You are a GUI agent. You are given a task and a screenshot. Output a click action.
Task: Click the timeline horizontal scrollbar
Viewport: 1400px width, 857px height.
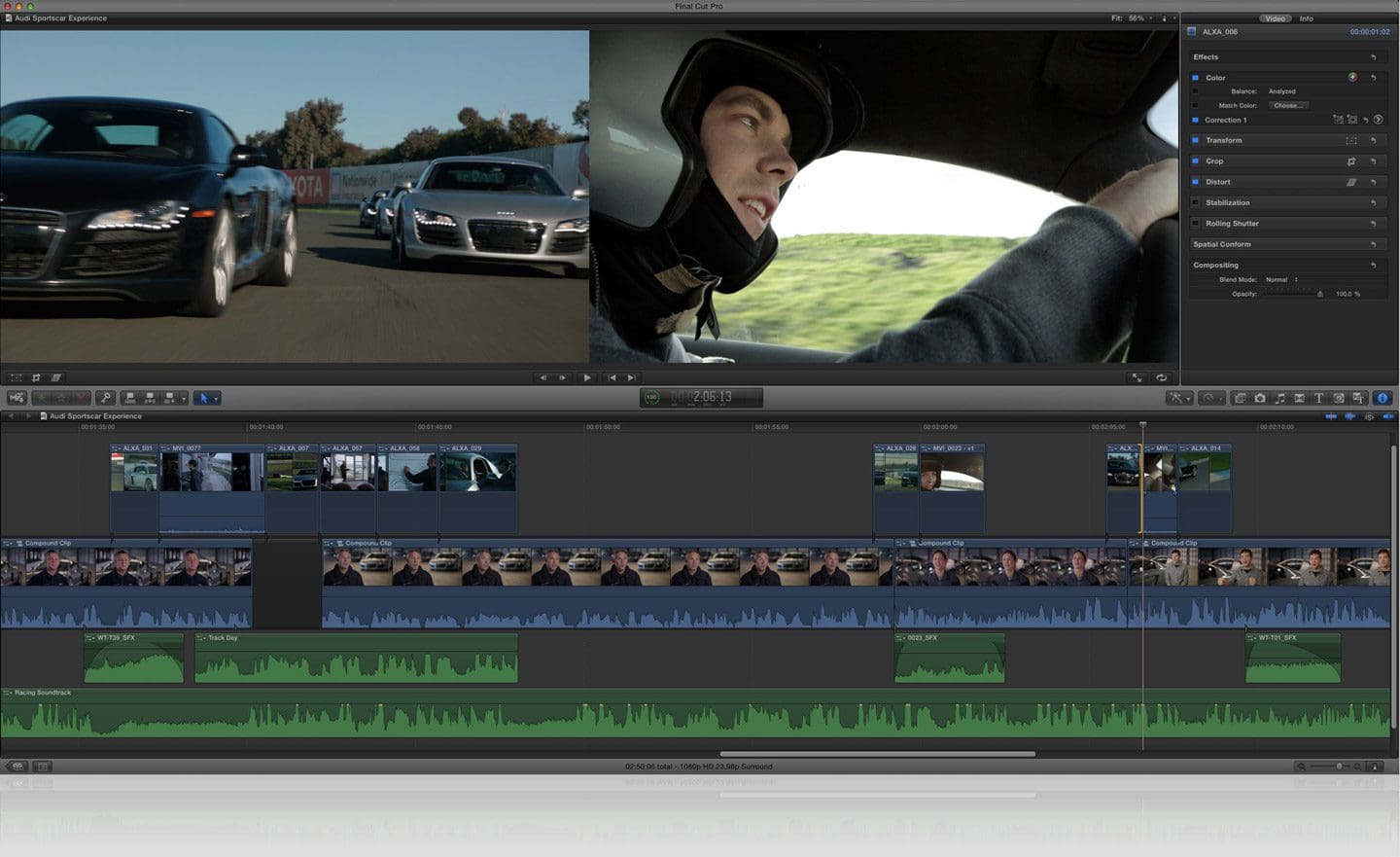(877, 754)
